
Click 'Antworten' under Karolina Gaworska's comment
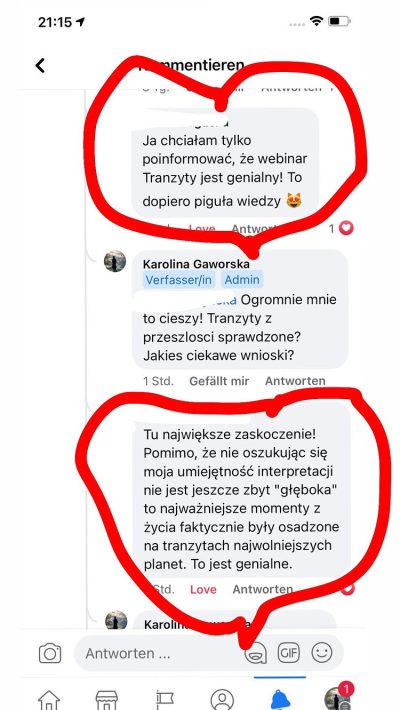[x=295, y=381]
